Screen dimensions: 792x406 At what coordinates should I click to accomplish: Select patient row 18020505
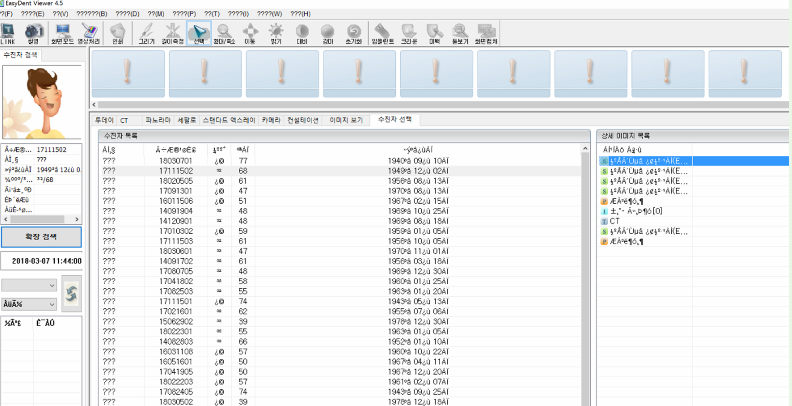[x=340, y=181]
